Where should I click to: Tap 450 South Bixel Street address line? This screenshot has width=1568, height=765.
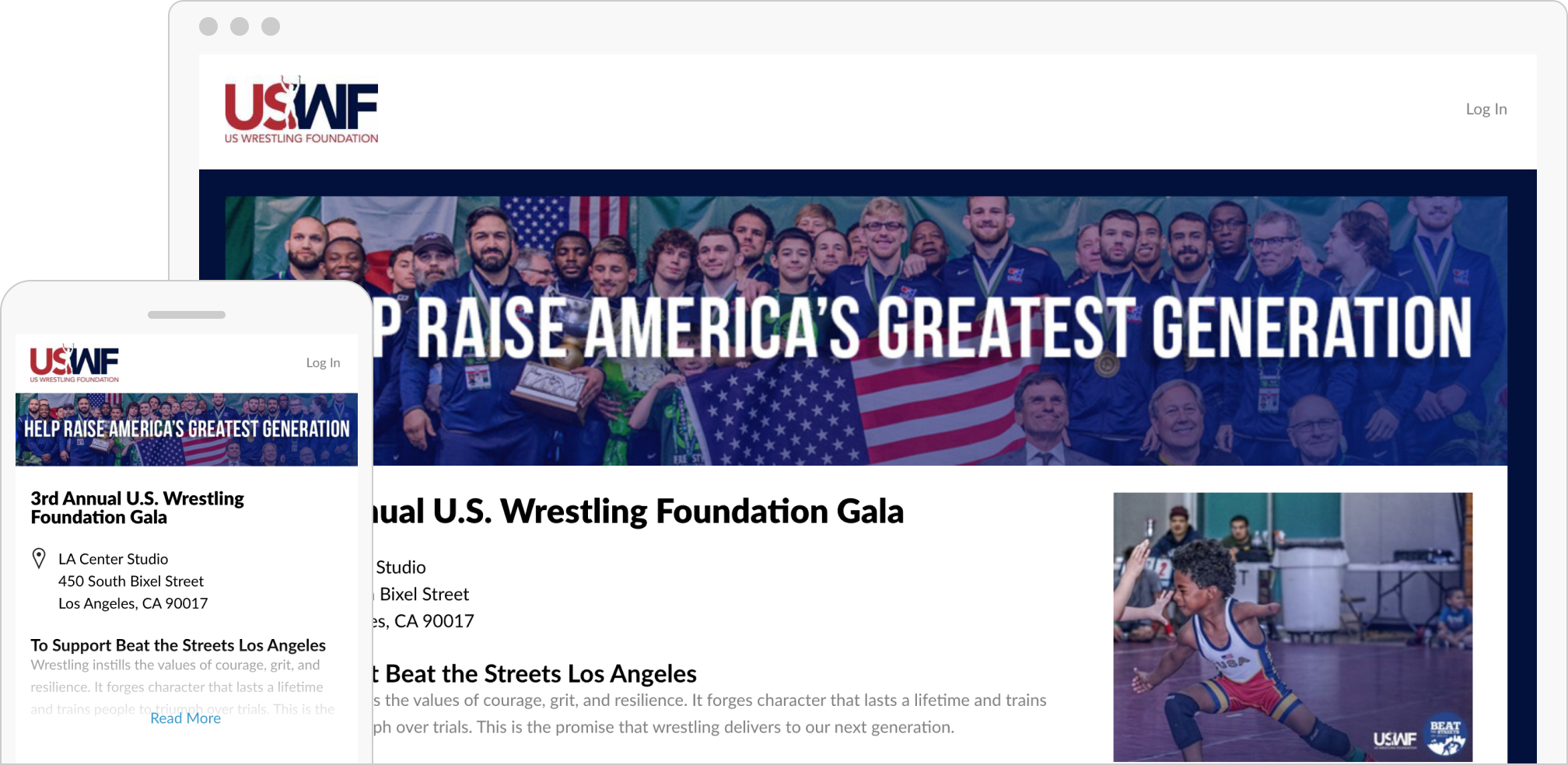[131, 582]
